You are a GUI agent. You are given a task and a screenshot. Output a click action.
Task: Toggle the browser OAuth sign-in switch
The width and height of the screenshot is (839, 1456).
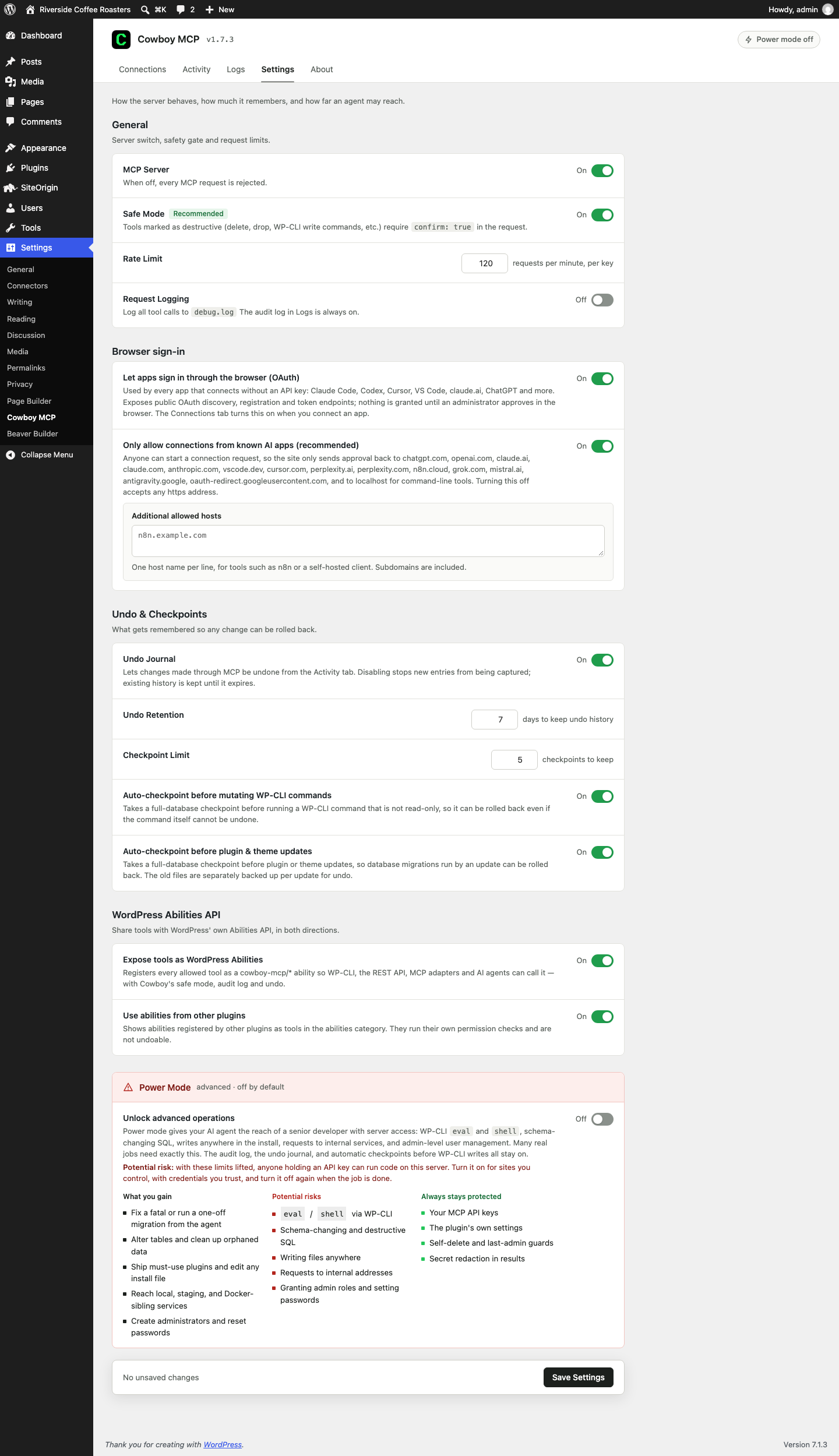602,379
